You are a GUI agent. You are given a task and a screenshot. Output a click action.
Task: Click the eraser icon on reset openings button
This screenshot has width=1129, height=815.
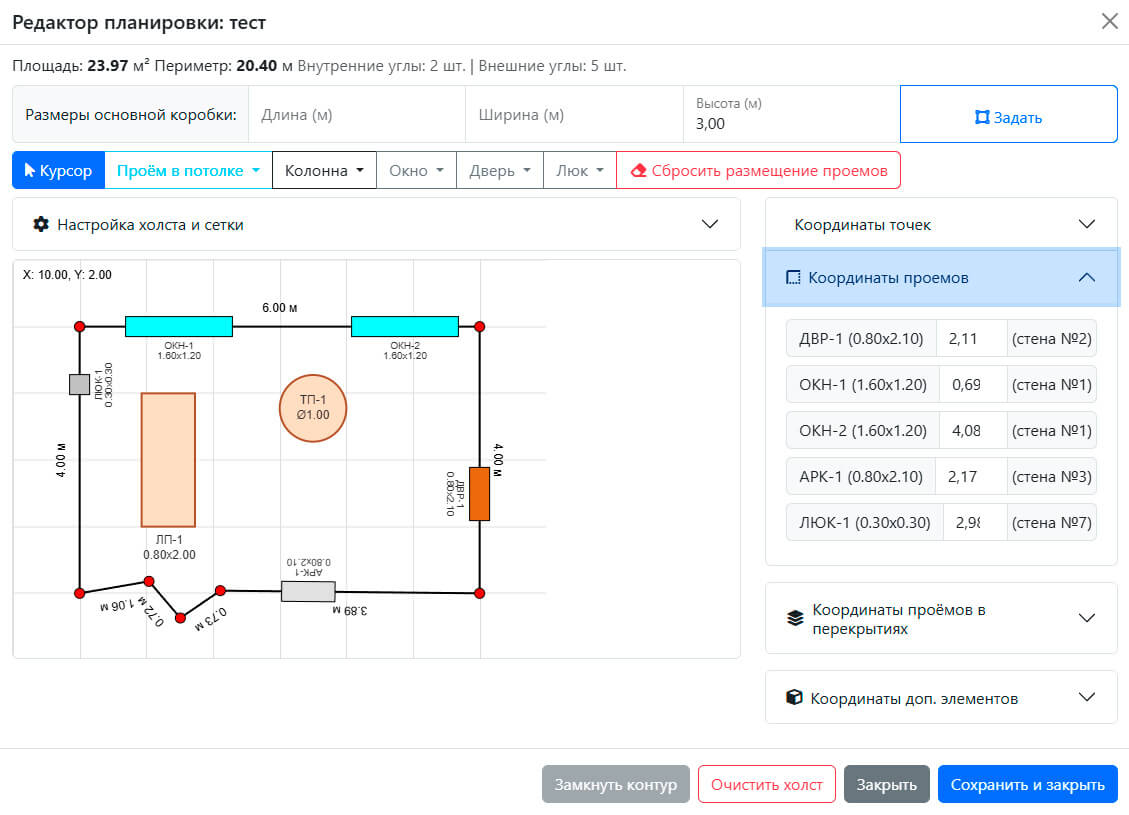(x=638, y=171)
